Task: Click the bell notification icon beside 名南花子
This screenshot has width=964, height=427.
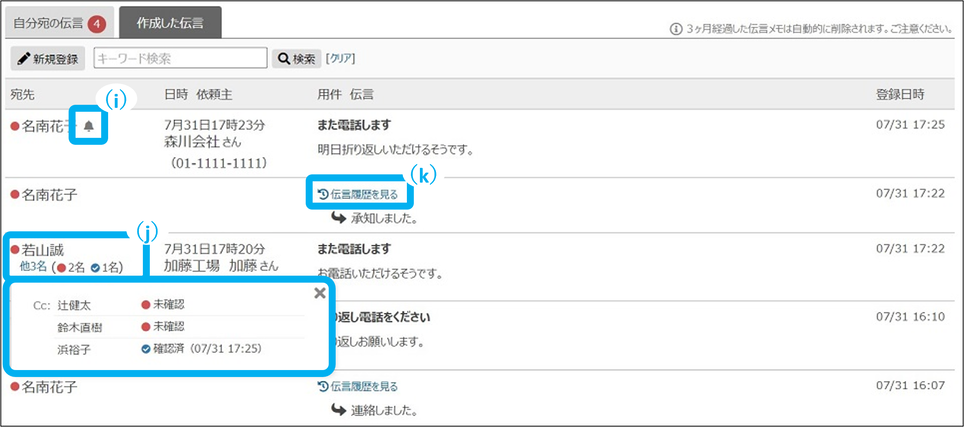Action: pos(89,126)
